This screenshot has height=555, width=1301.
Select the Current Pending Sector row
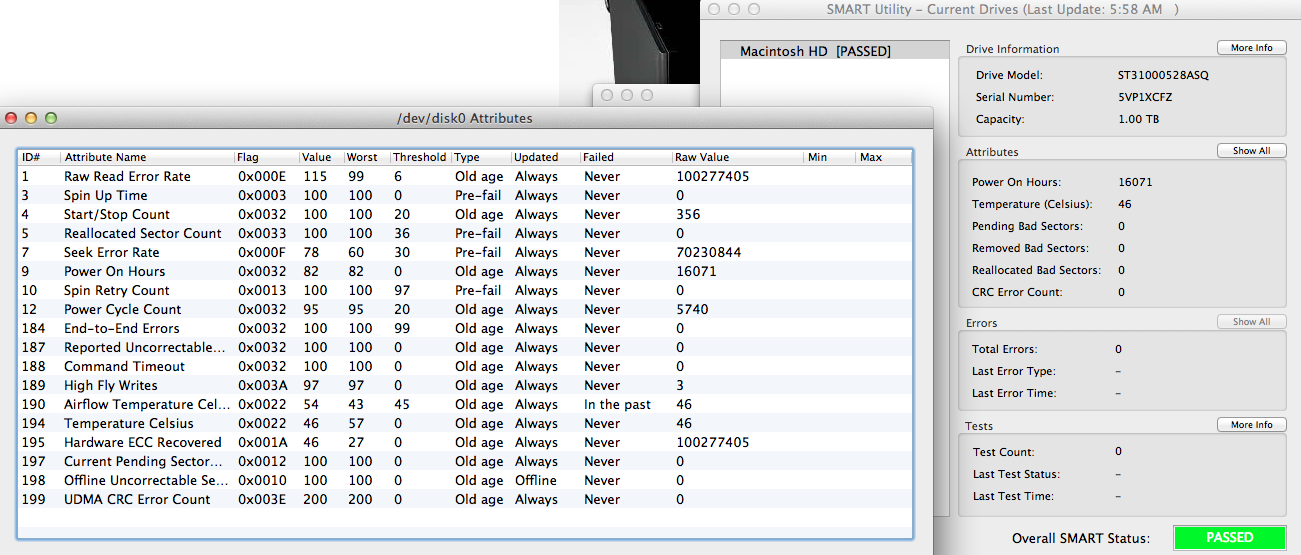point(465,461)
